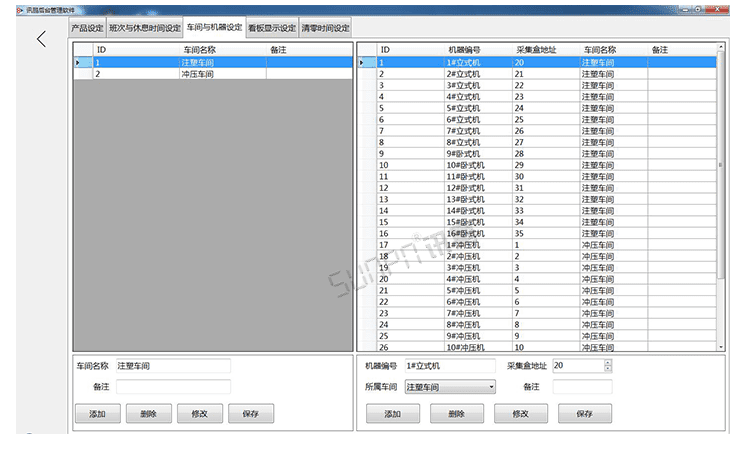Click 删除 in the machine panel

(455, 413)
